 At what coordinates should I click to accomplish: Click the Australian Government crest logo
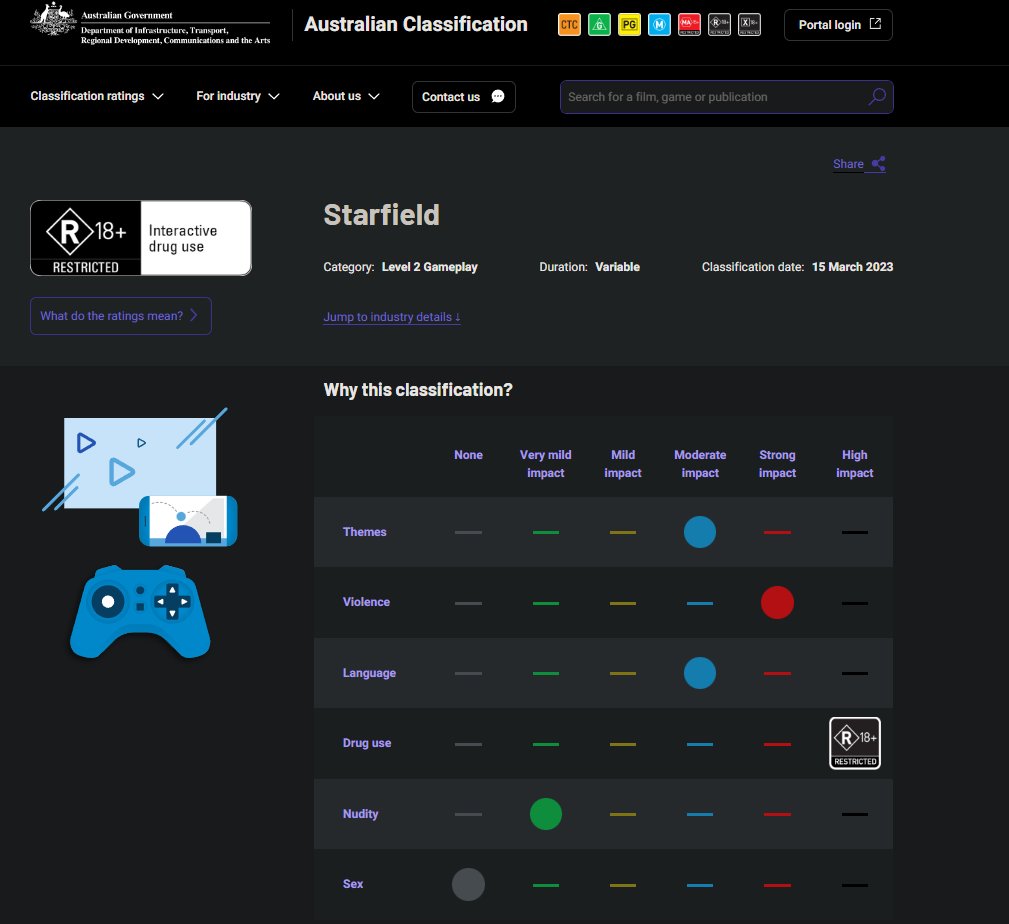(x=53, y=19)
